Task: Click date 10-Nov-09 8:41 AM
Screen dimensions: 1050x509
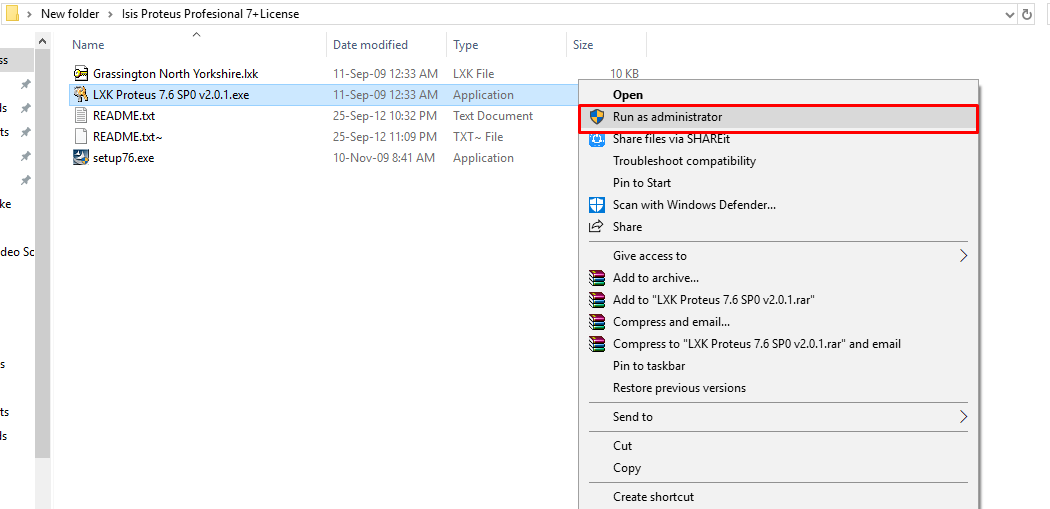Action: point(384,158)
